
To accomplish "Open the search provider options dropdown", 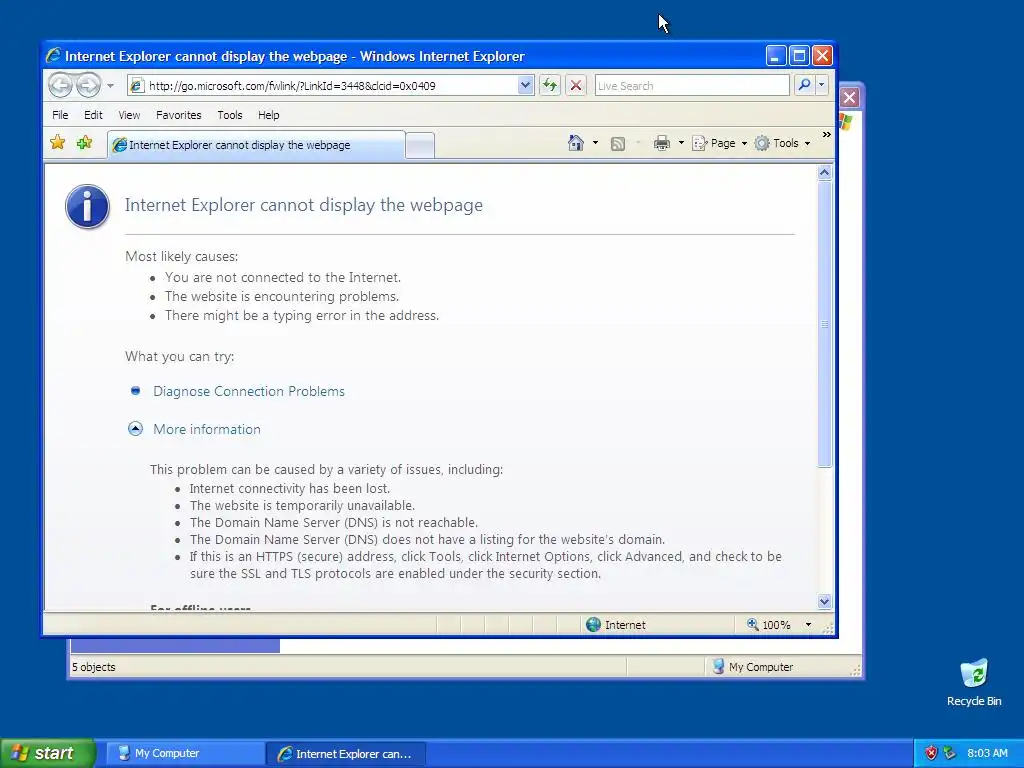I will coord(822,85).
